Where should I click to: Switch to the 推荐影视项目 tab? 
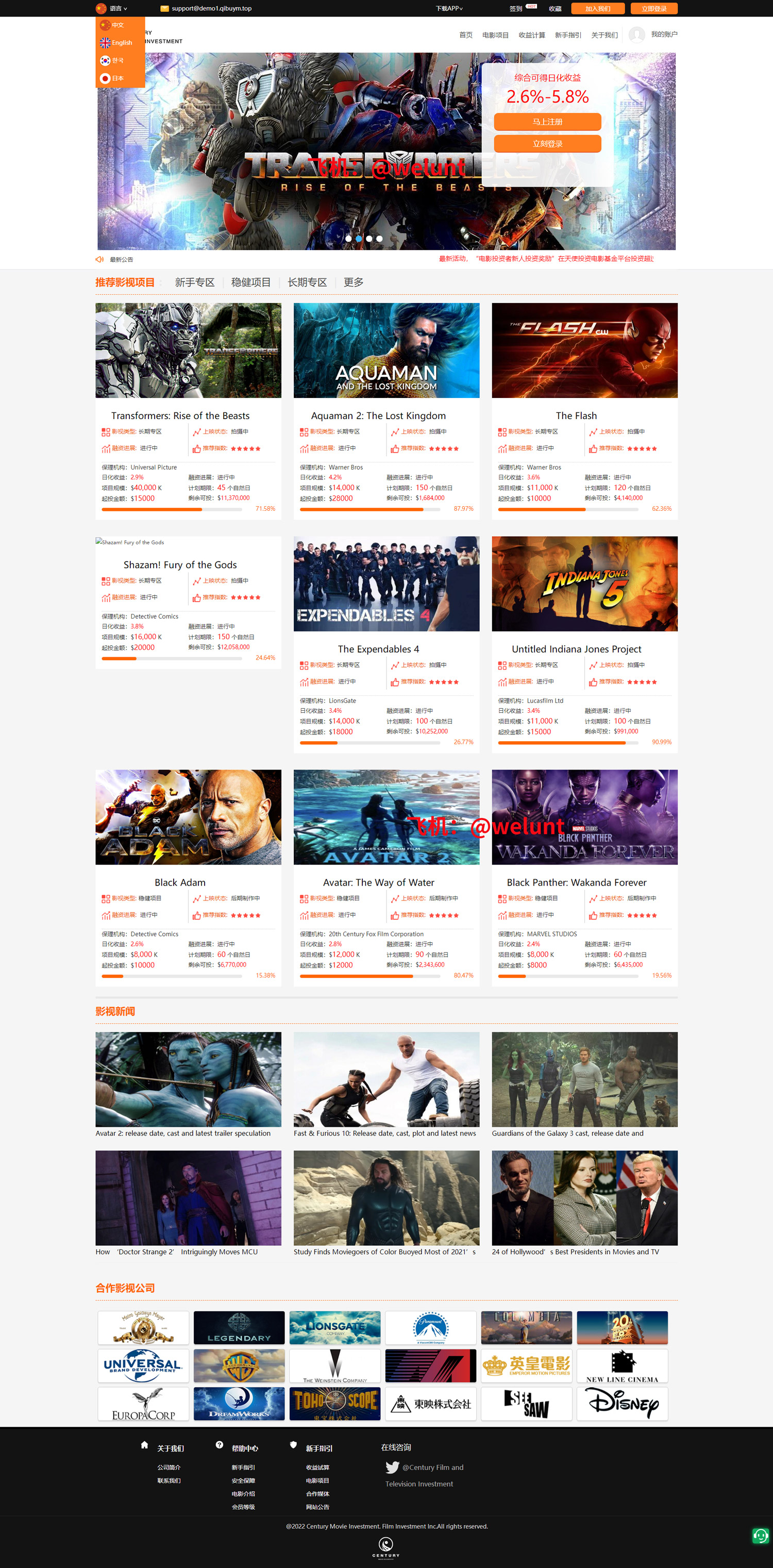point(125,282)
